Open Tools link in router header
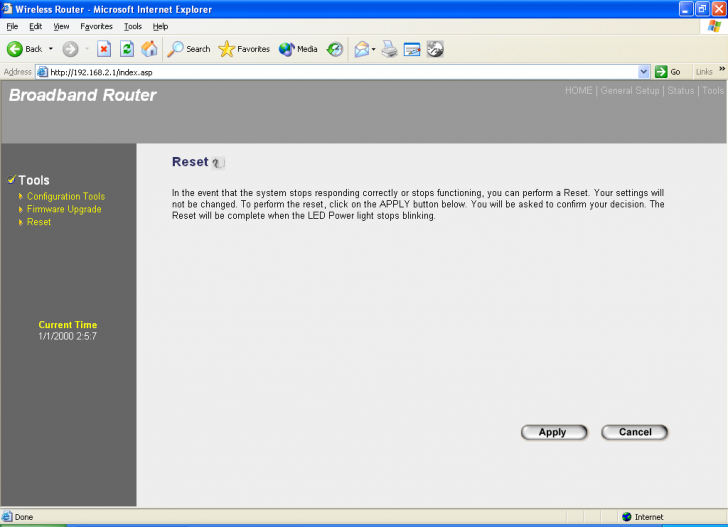Screen dimensions: 728x527 pos(713,91)
